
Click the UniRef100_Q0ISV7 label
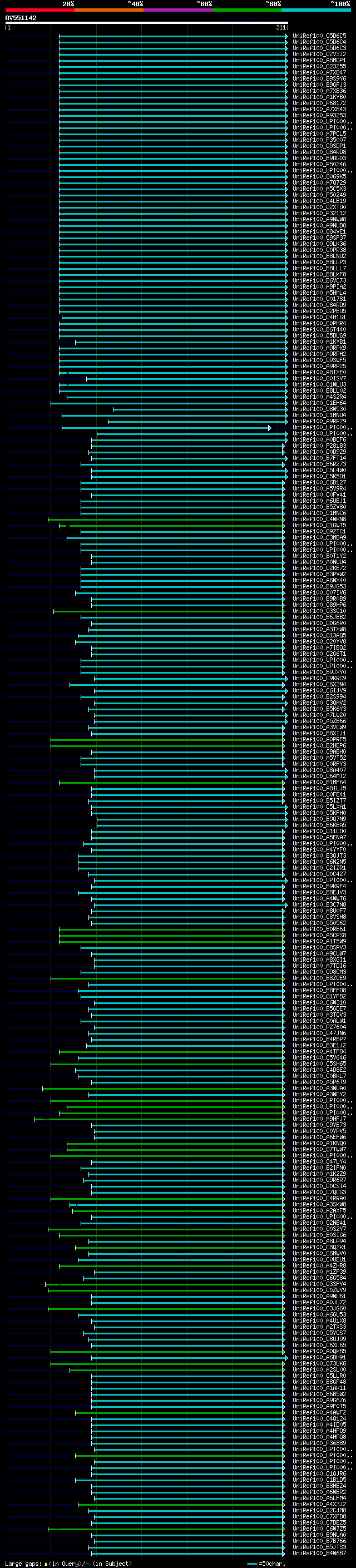(x=319, y=379)
